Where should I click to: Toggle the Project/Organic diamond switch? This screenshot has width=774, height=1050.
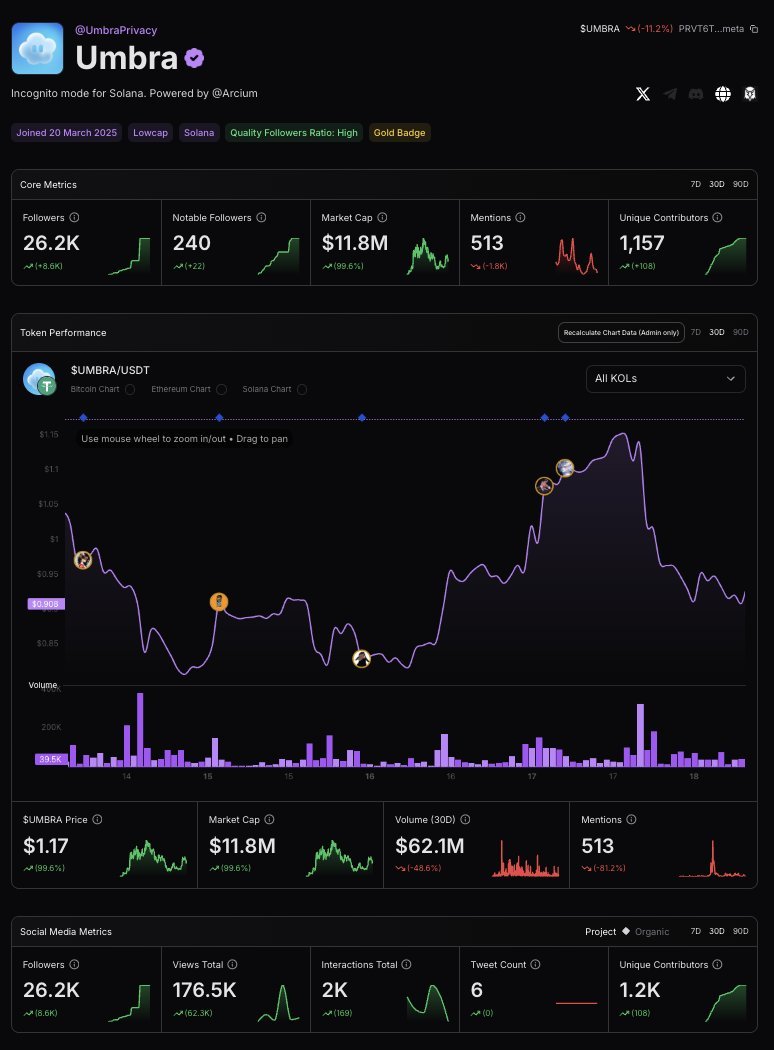[625, 931]
